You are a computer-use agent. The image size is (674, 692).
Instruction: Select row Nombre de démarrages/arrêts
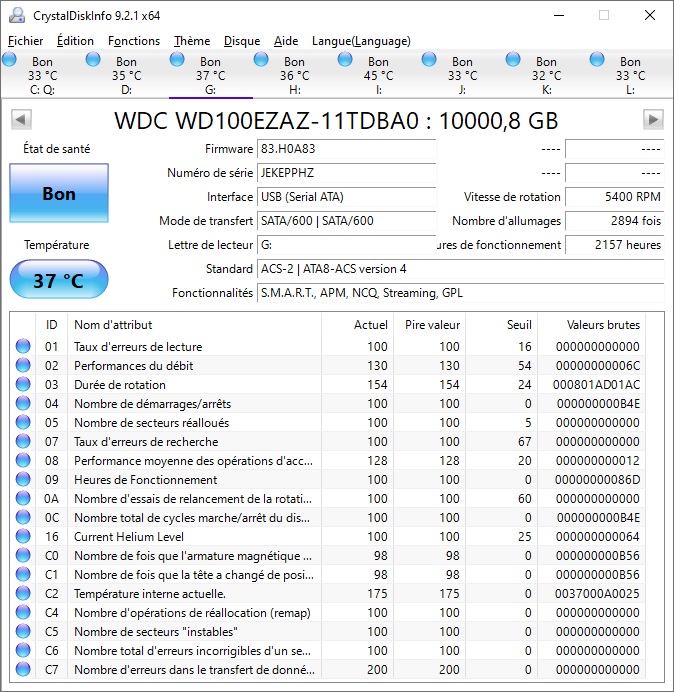coord(328,403)
